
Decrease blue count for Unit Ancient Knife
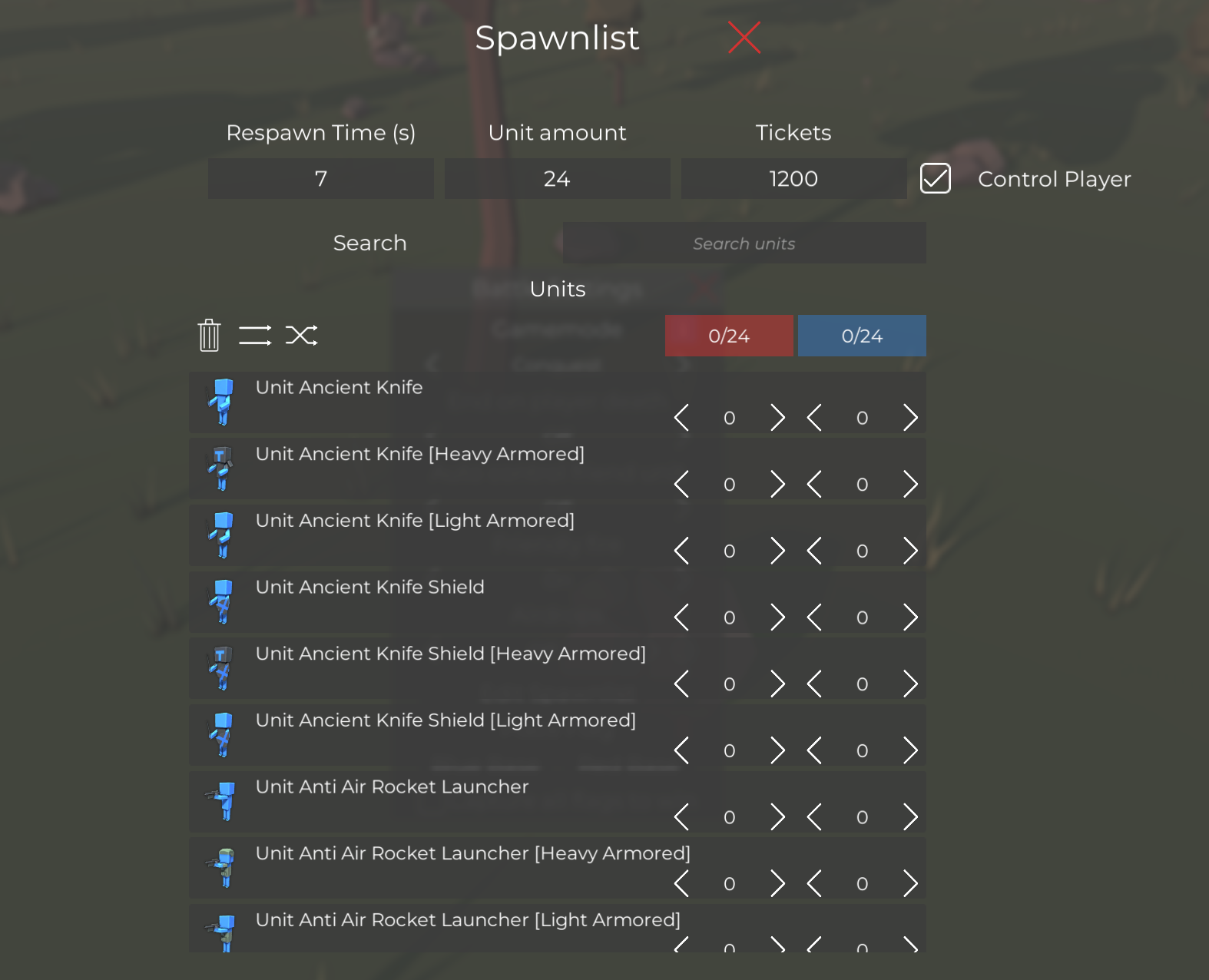[814, 418]
